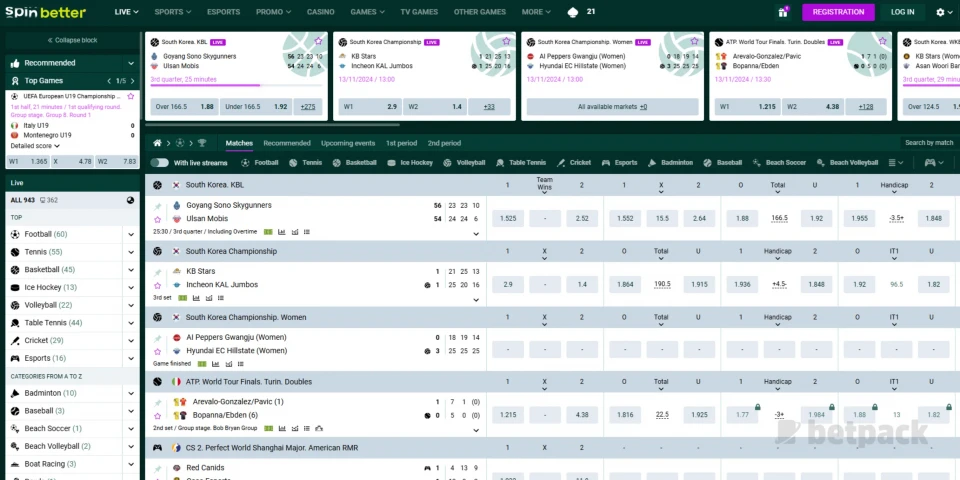This screenshot has width=960, height=480.
Task: Click the trophy icon in the breadcrumb bar
Action: [x=202, y=143]
